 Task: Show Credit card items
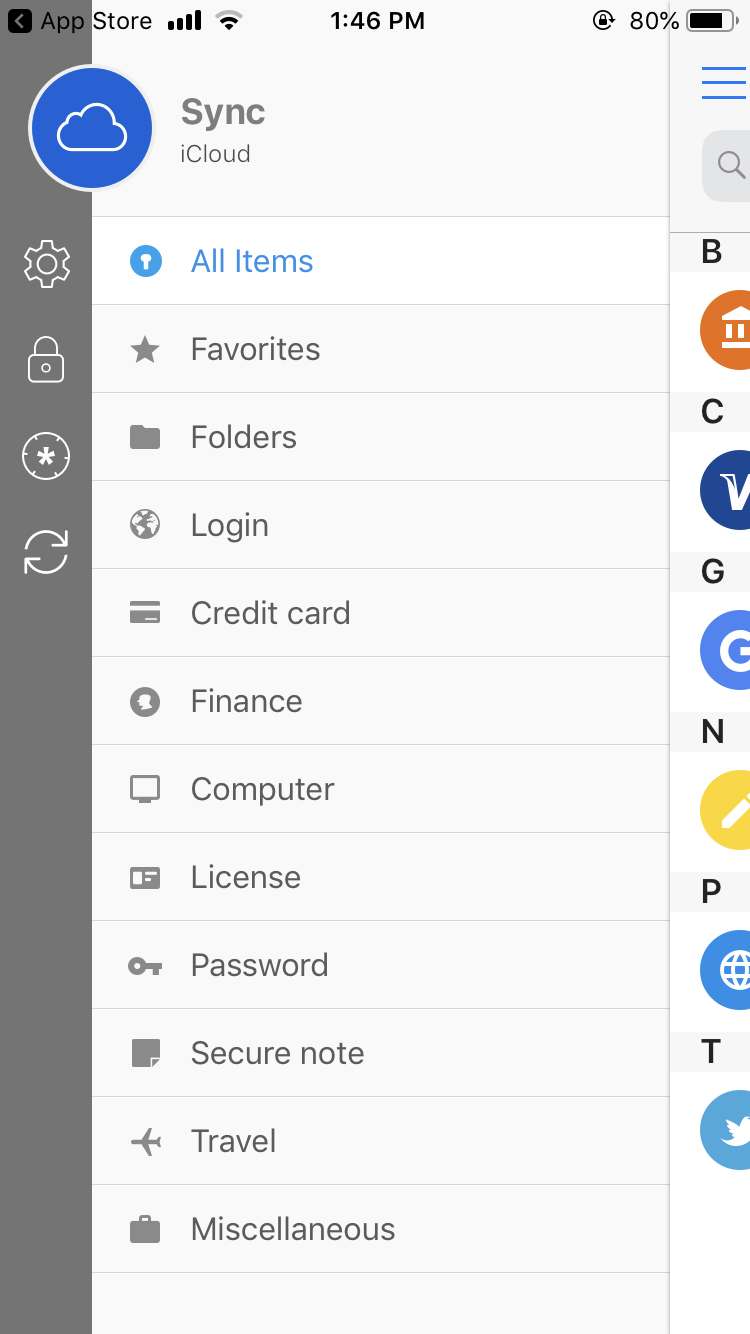point(270,613)
